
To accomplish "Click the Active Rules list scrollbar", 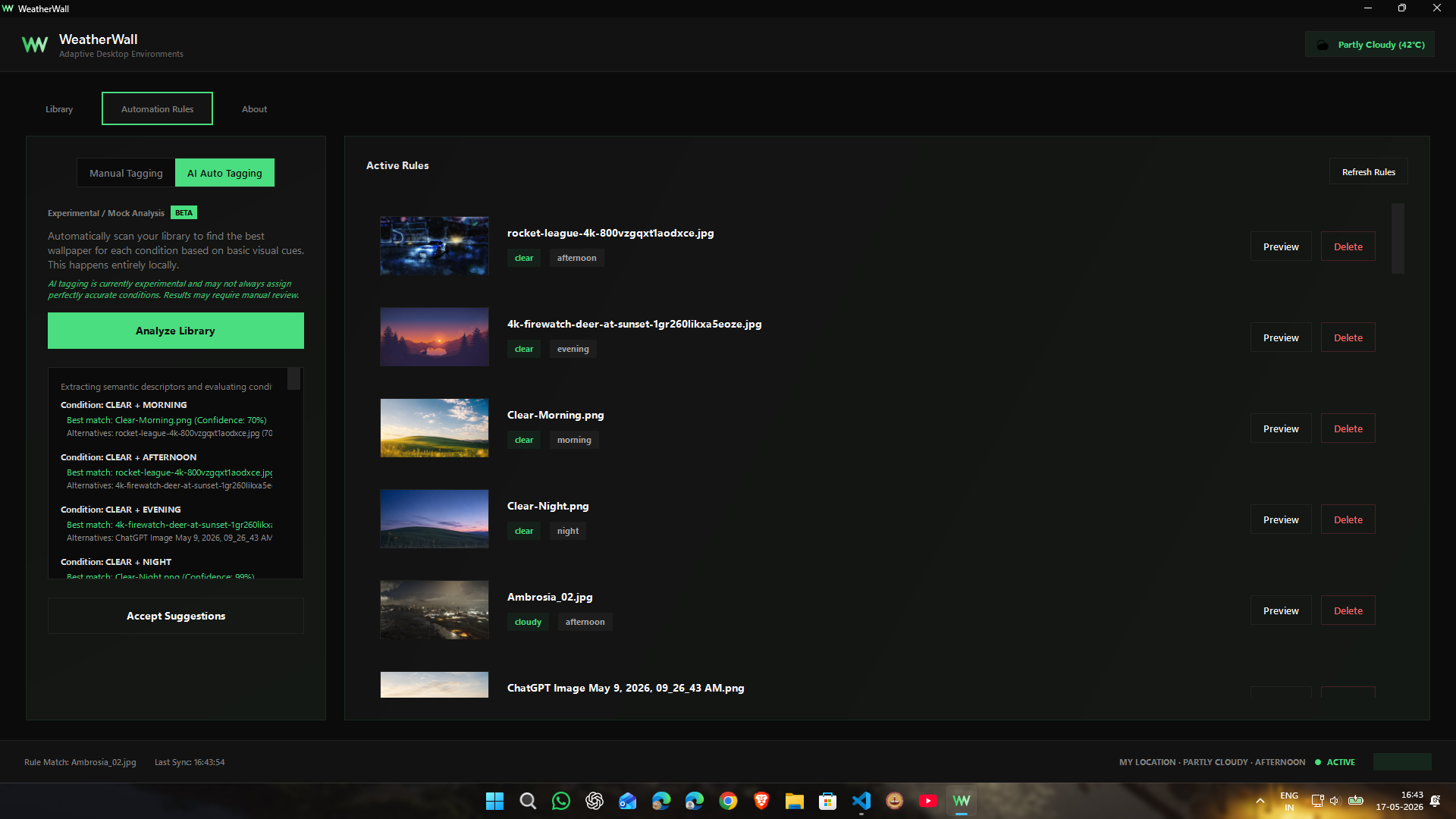I will click(x=1398, y=238).
